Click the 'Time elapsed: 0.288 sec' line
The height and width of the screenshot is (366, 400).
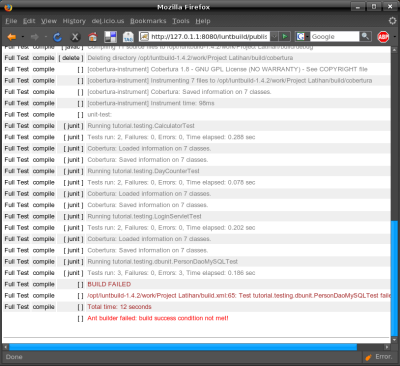coord(171,137)
